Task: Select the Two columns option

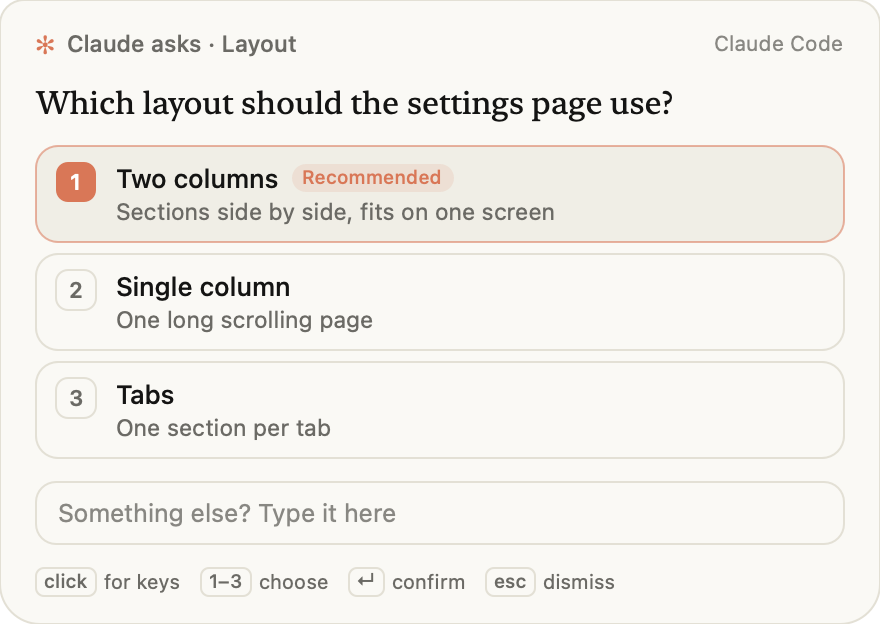Action: coord(440,194)
